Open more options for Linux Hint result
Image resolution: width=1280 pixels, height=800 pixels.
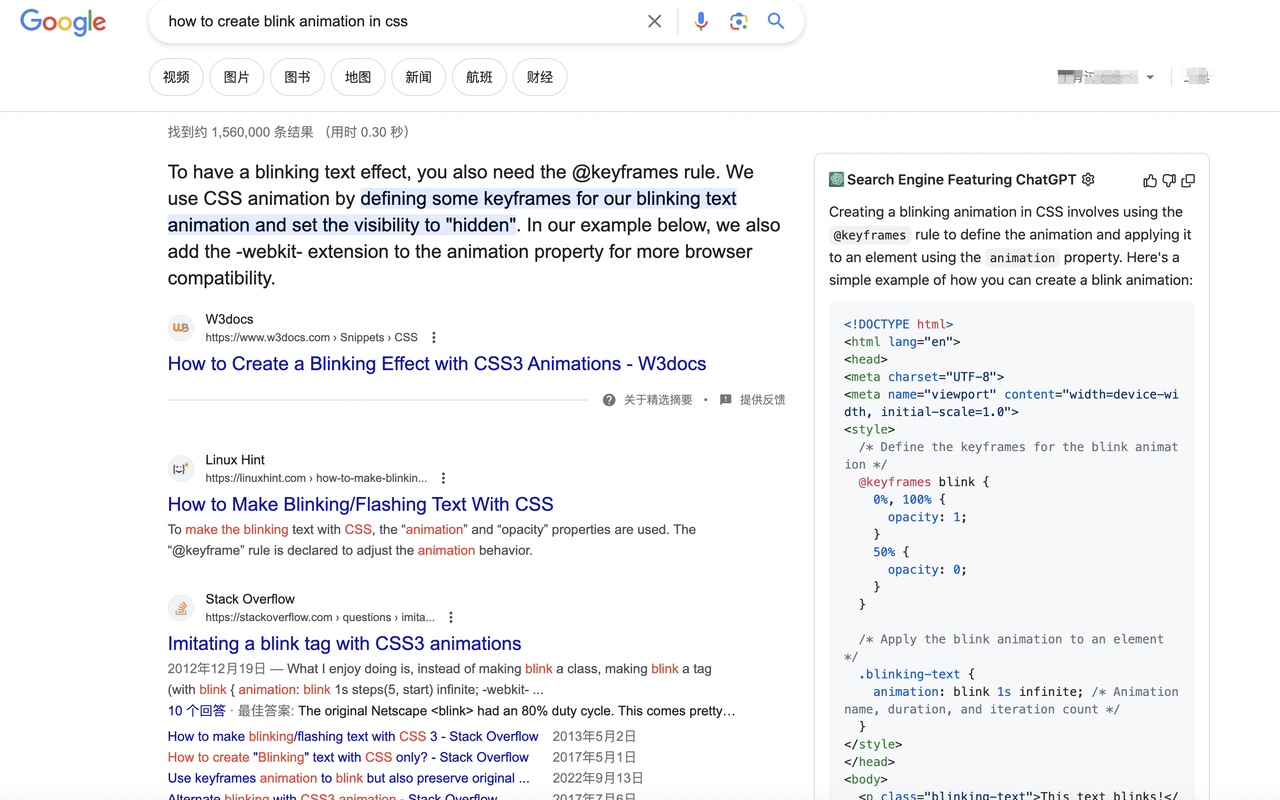[443, 478]
